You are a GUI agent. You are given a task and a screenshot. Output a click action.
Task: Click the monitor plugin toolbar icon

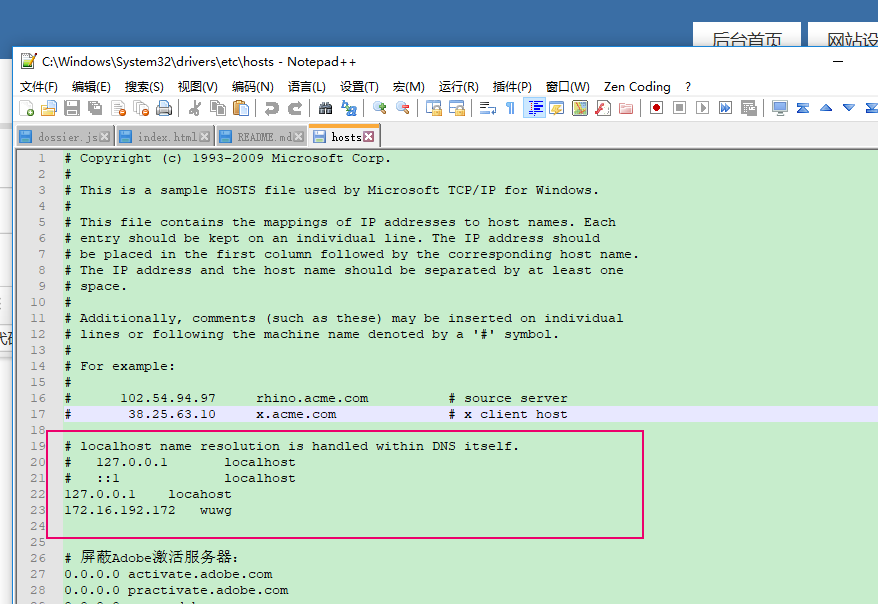[779, 107]
